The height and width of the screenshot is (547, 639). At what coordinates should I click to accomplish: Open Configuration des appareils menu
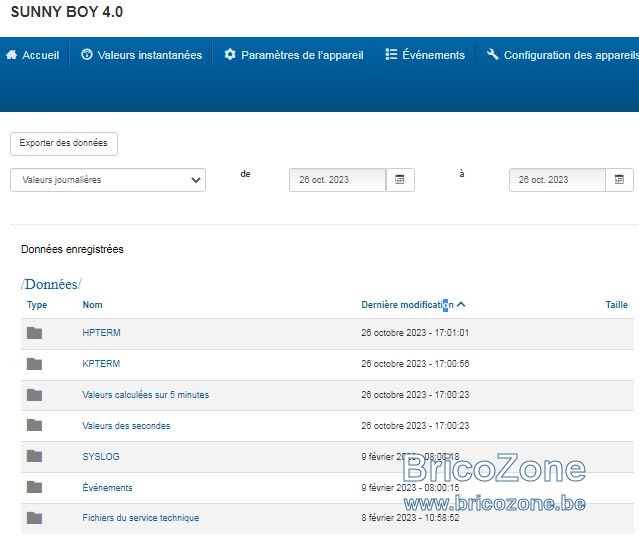point(562,55)
